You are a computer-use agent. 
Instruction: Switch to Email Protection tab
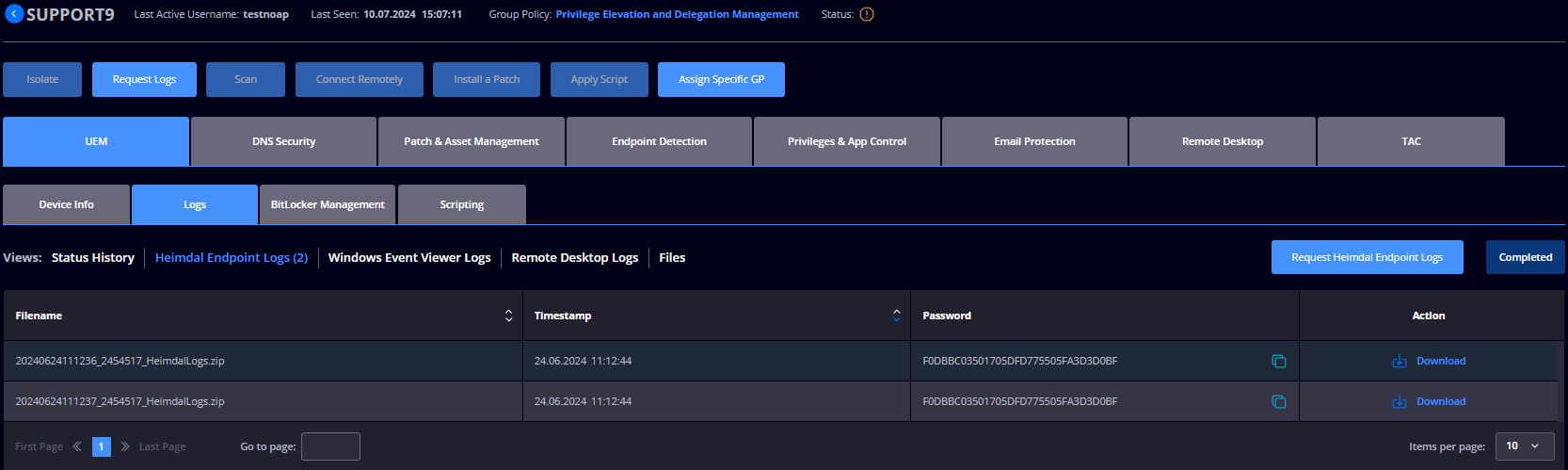pos(1034,141)
